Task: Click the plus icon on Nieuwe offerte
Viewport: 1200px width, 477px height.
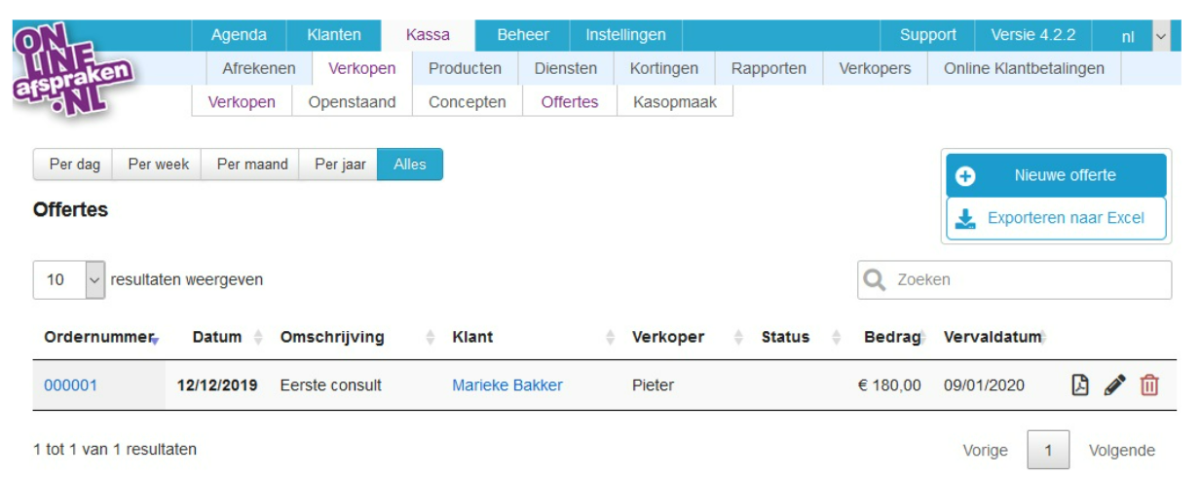Action: 965,176
